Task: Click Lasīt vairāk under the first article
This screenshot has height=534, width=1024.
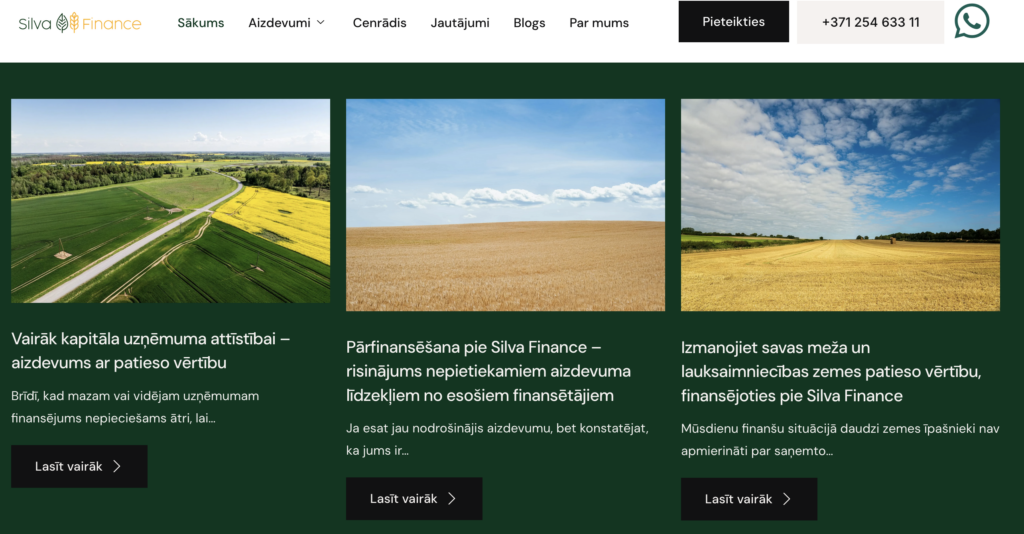Action: click(x=79, y=466)
